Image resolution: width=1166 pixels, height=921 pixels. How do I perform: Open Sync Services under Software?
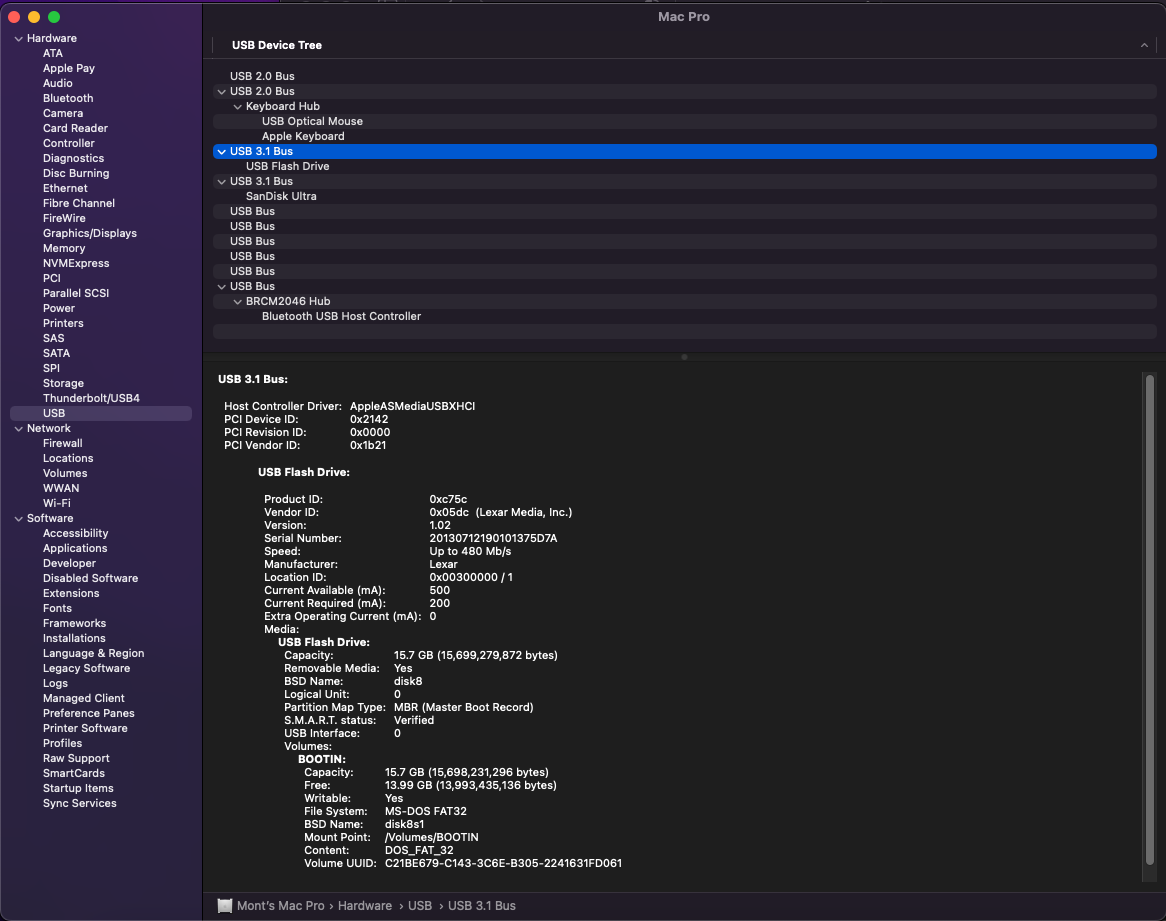pos(80,803)
